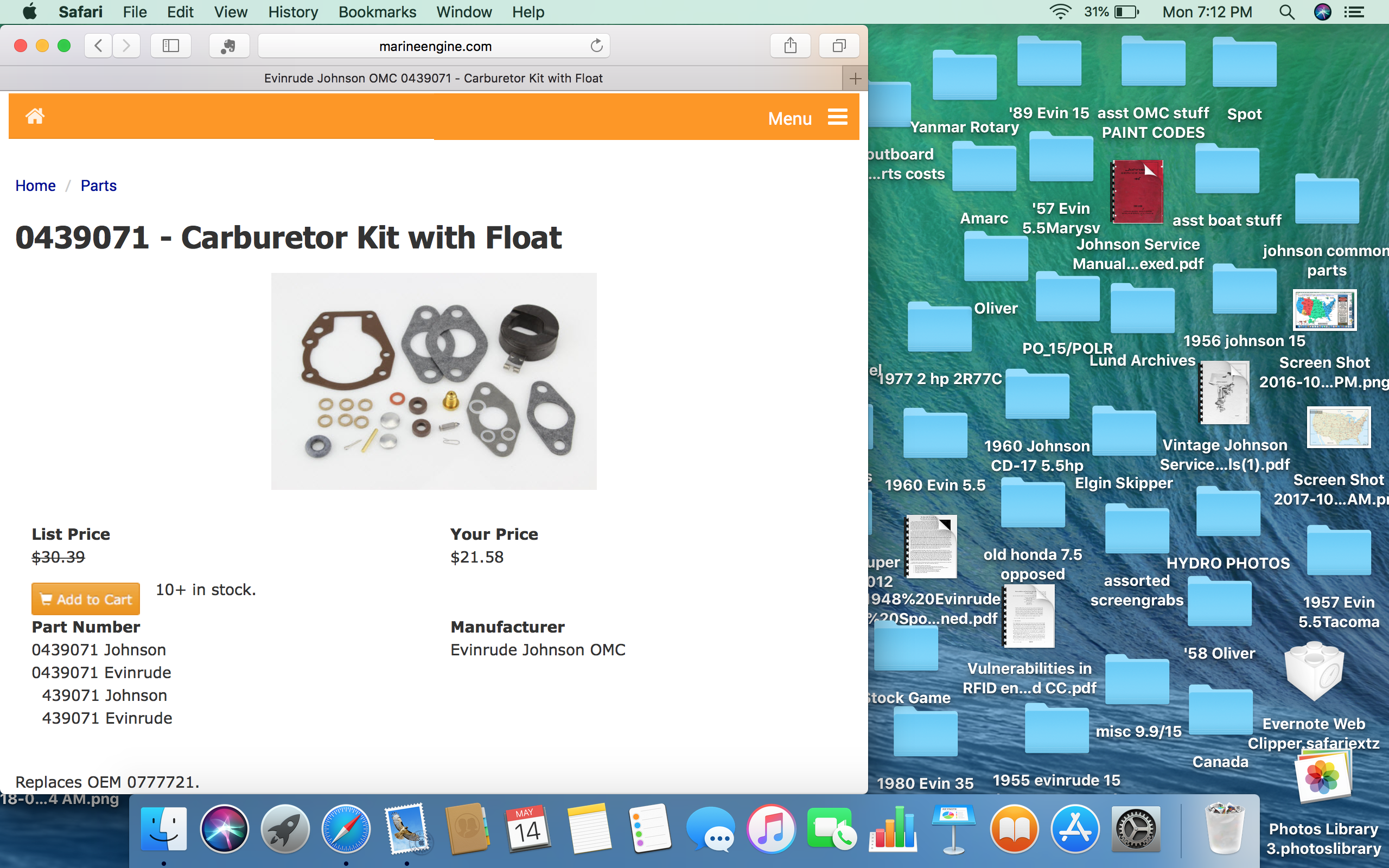Open the Safari Share menu
1389x868 pixels.
(x=791, y=46)
